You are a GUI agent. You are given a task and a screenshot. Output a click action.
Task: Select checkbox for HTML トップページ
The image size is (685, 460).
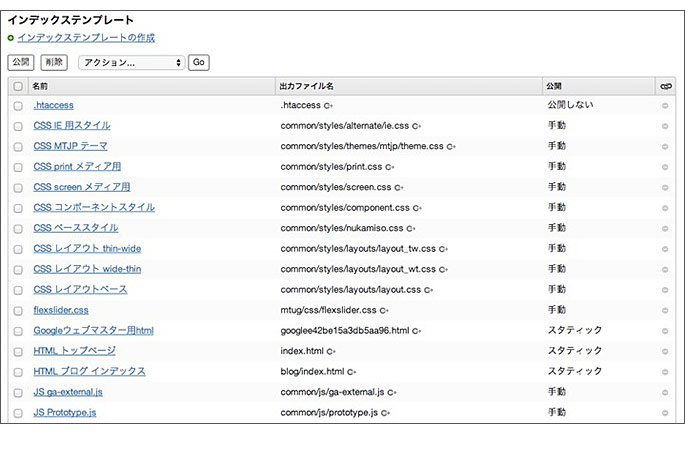(18, 352)
